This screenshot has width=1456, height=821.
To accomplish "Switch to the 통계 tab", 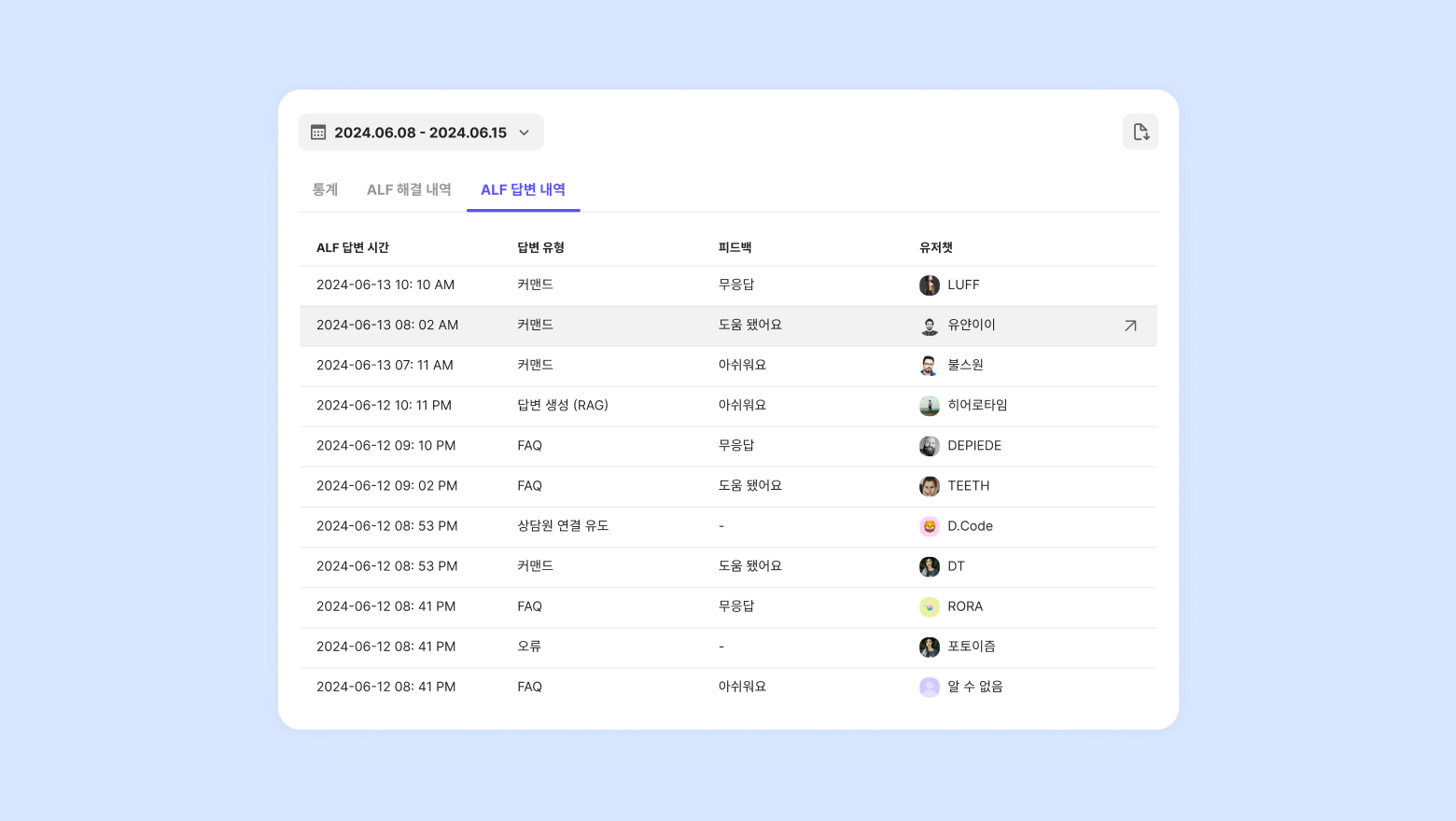I will 325,189.
